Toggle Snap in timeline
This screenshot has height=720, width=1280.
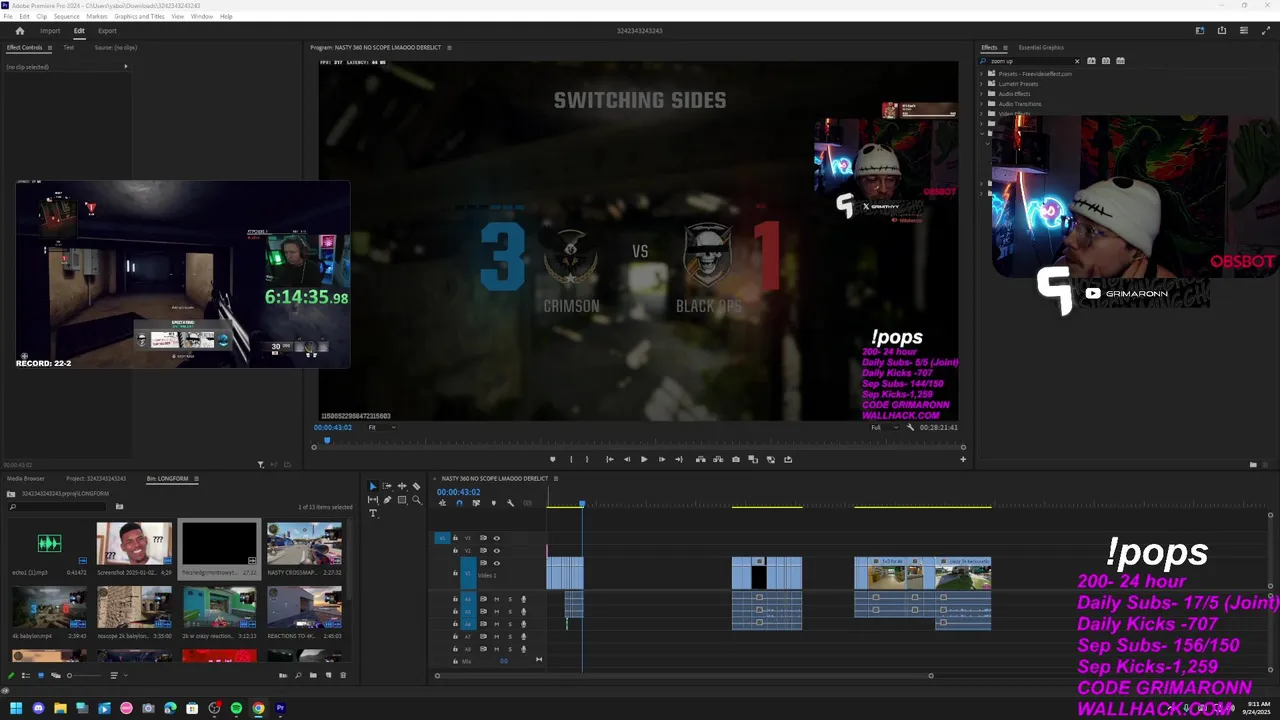pos(459,503)
